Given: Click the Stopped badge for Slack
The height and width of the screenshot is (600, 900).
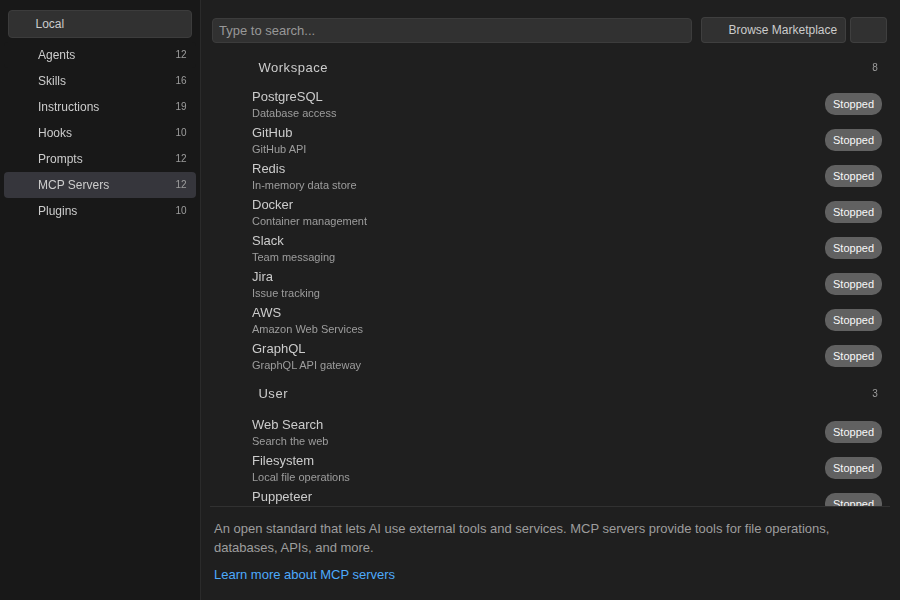Looking at the screenshot, I should 854,248.
